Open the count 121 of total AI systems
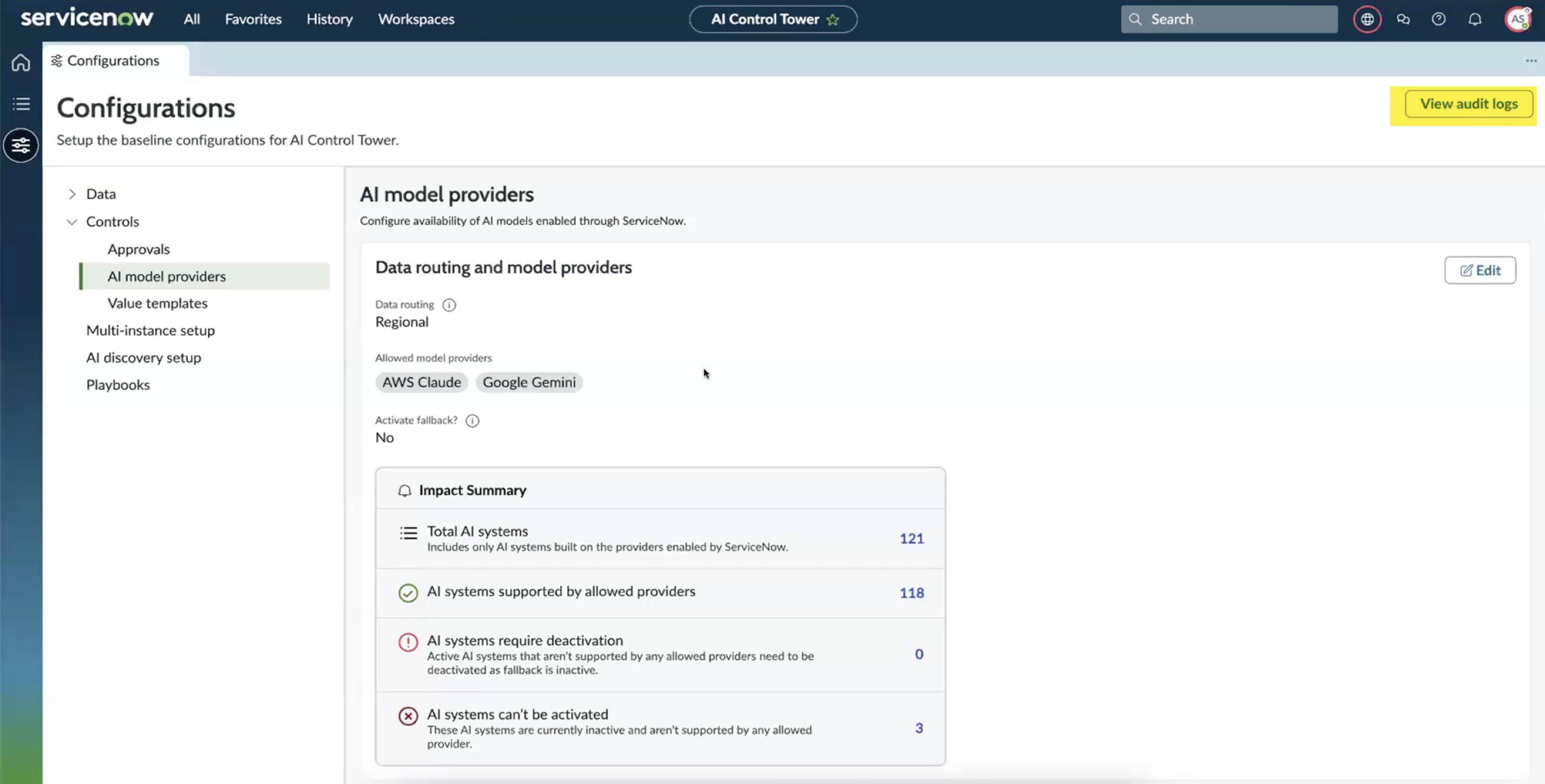 [x=911, y=539]
